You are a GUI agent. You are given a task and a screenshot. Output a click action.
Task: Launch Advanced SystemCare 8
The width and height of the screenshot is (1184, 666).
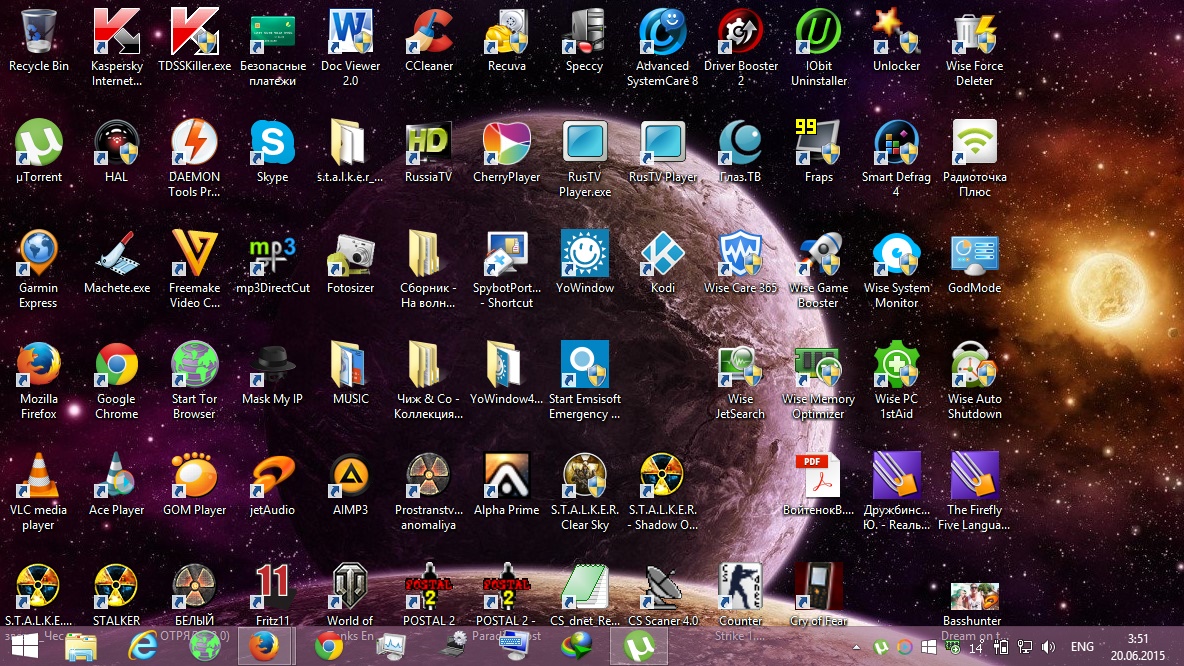[662, 32]
